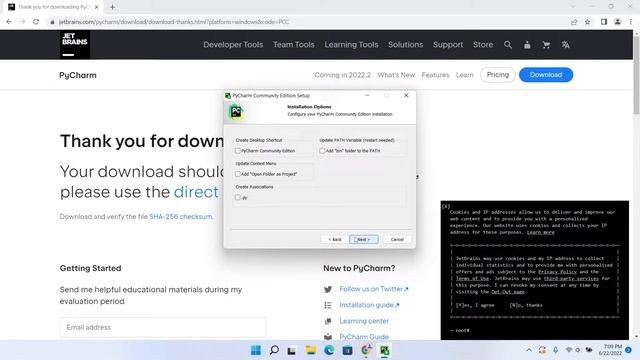The height and width of the screenshot is (360, 640).
Task: Open the JetBrains site search icon
Action: click(508, 45)
